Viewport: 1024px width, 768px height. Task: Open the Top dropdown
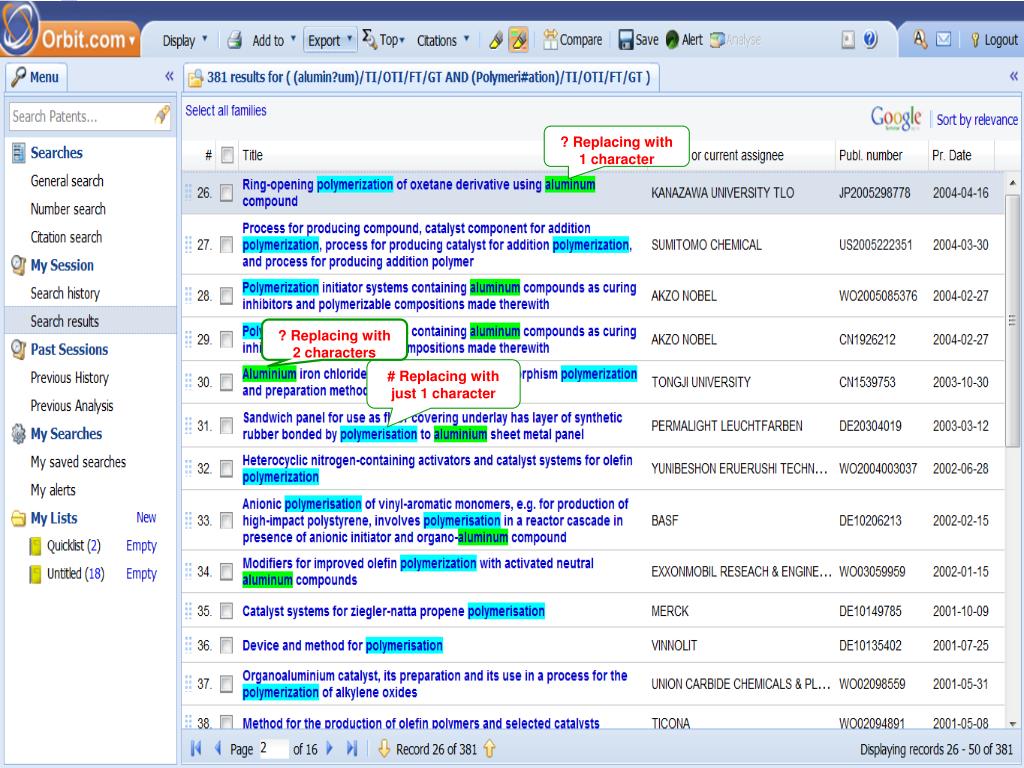point(392,40)
